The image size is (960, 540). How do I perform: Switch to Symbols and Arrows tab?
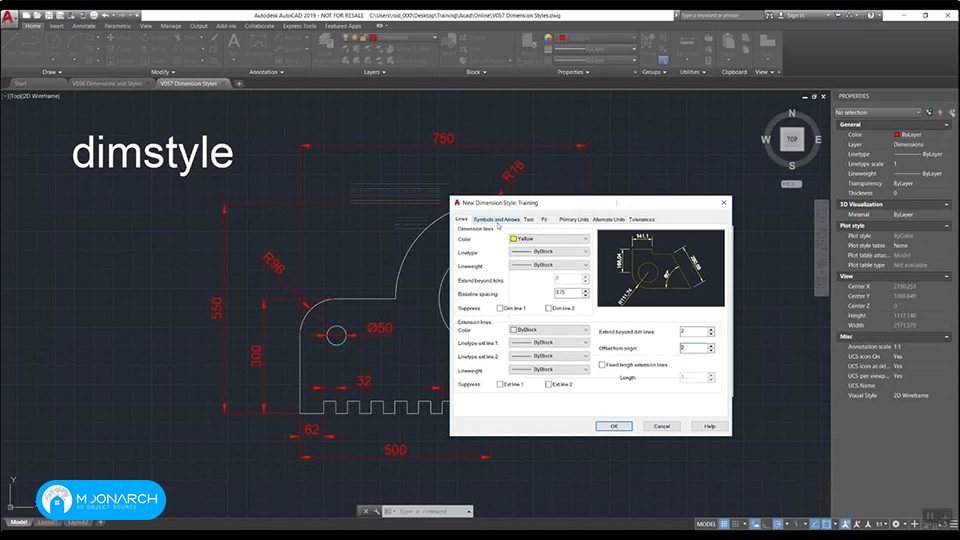tap(496, 219)
